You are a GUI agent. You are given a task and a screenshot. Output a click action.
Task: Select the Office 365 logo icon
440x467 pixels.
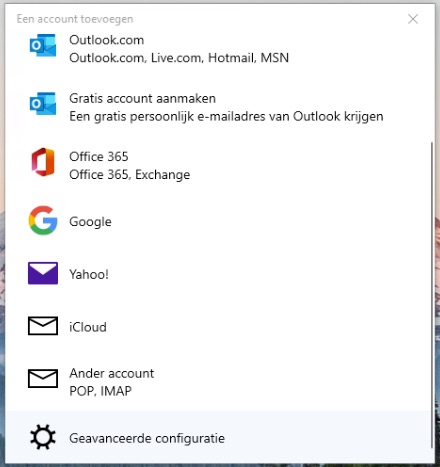(43, 162)
